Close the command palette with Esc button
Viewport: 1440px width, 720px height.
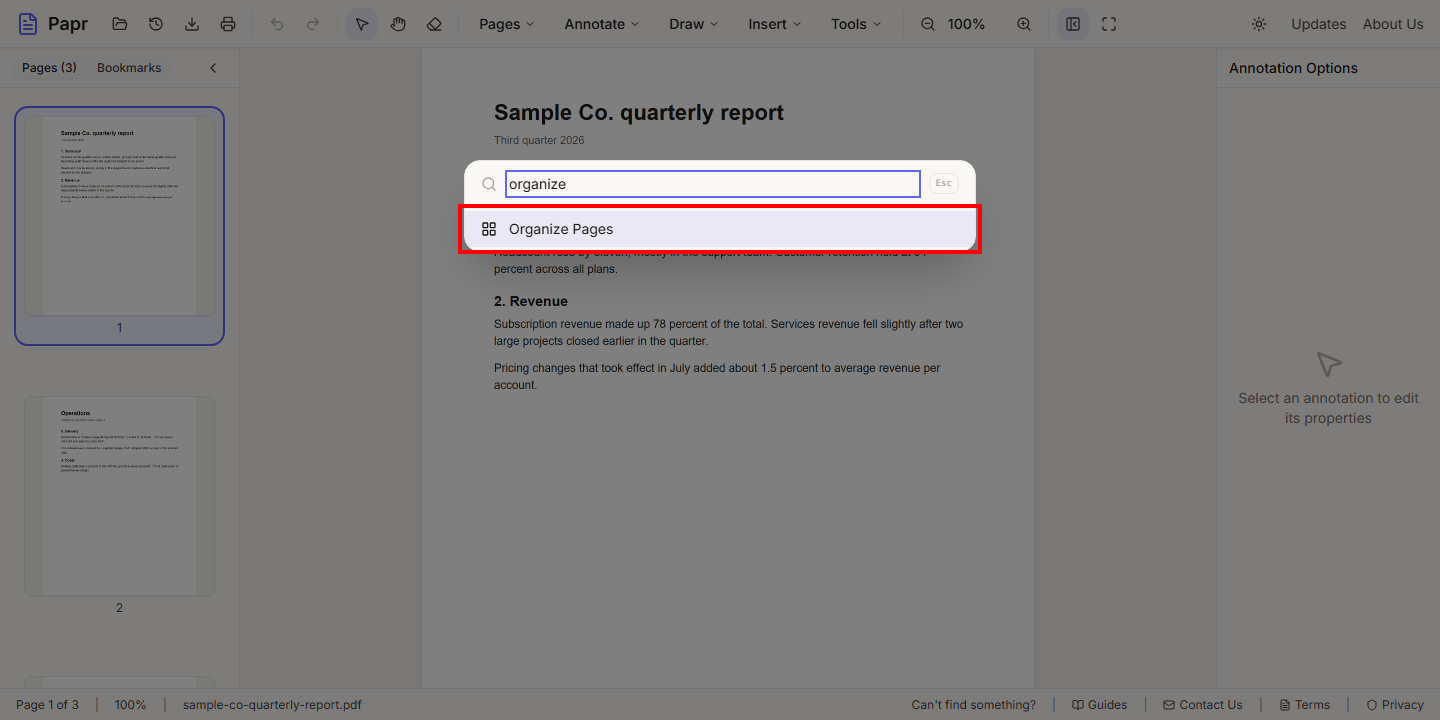pyautogui.click(x=943, y=184)
